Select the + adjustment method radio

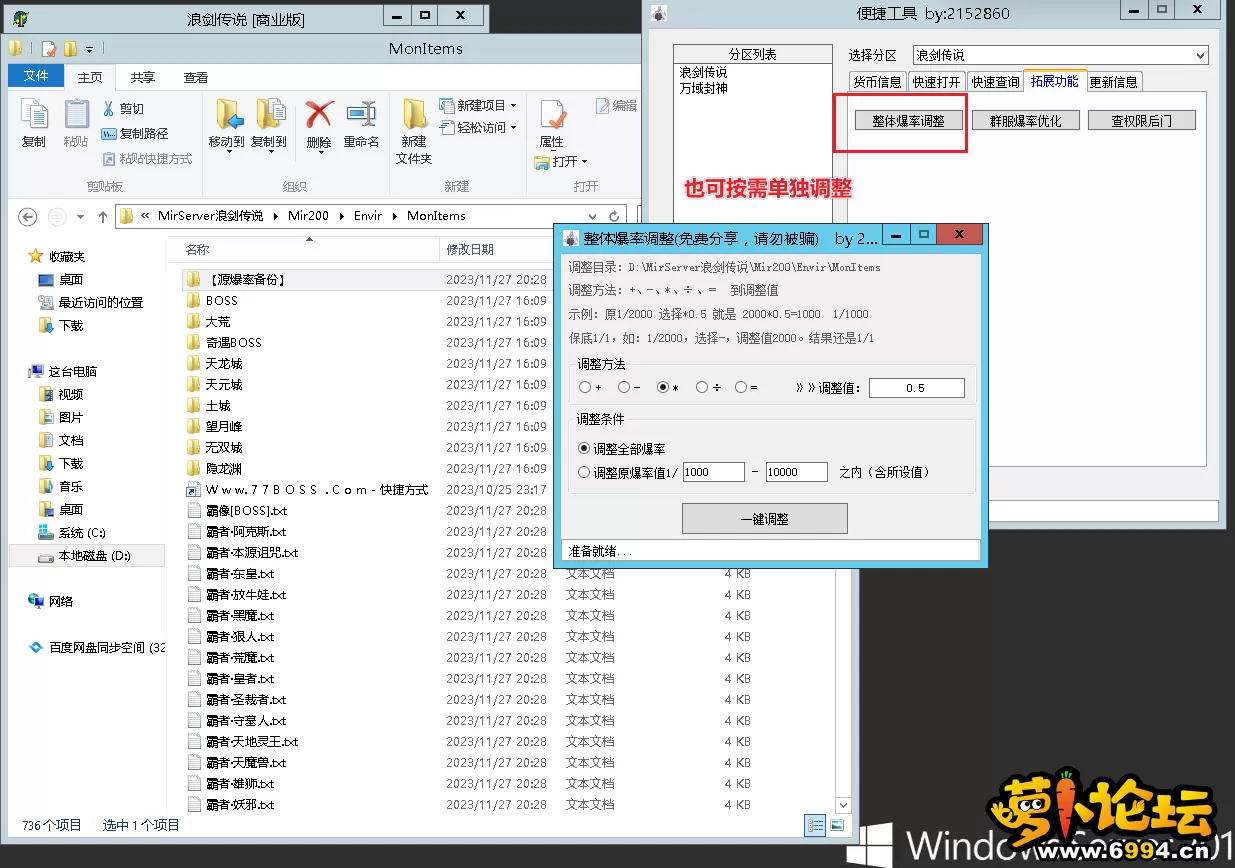point(585,387)
